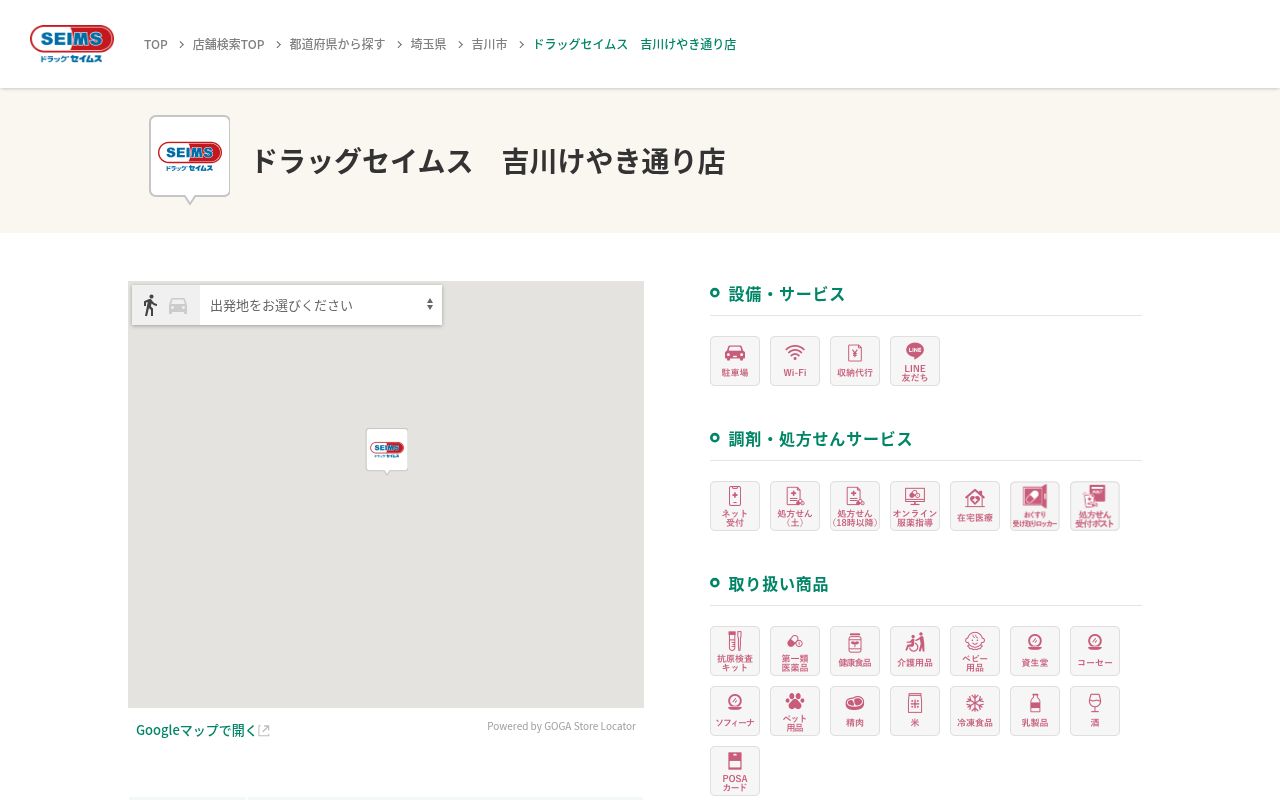Click the 乳製品 dairy bottle icon

(1035, 711)
